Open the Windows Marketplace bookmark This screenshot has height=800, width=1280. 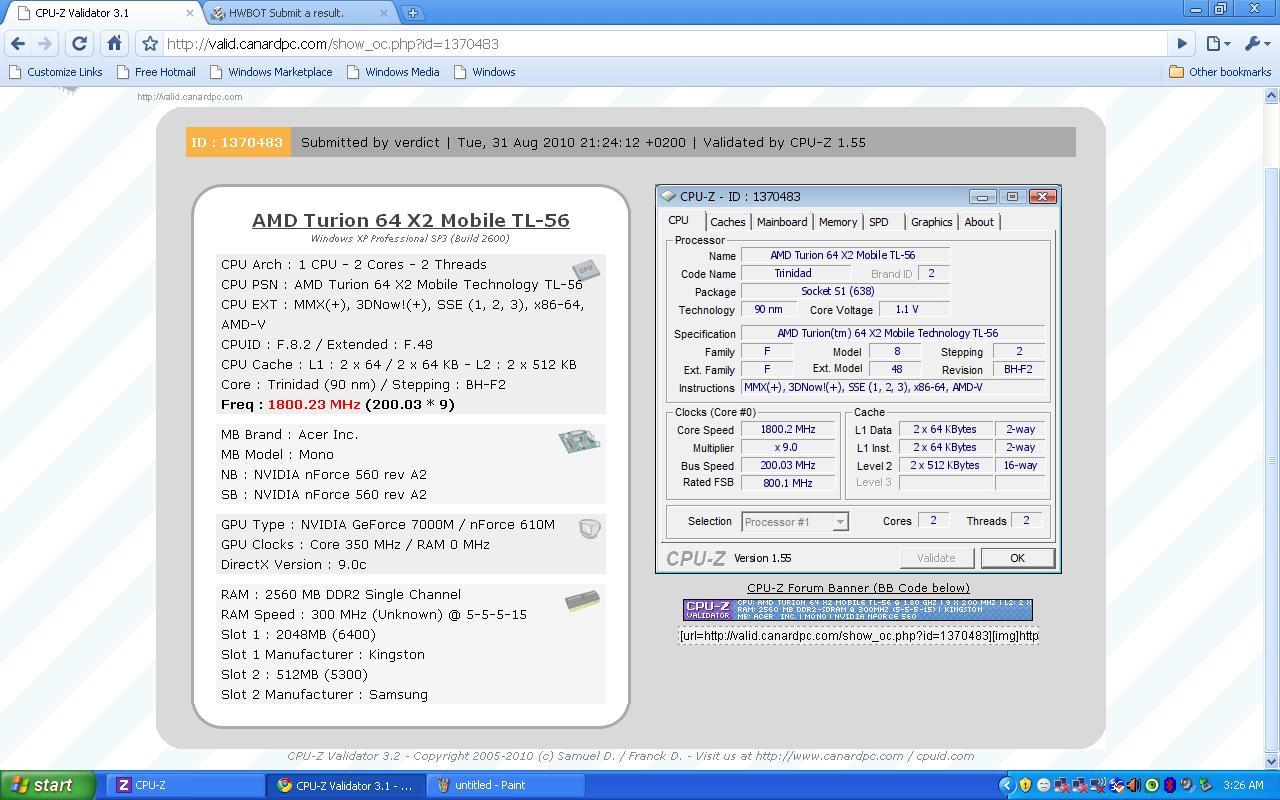coord(271,72)
